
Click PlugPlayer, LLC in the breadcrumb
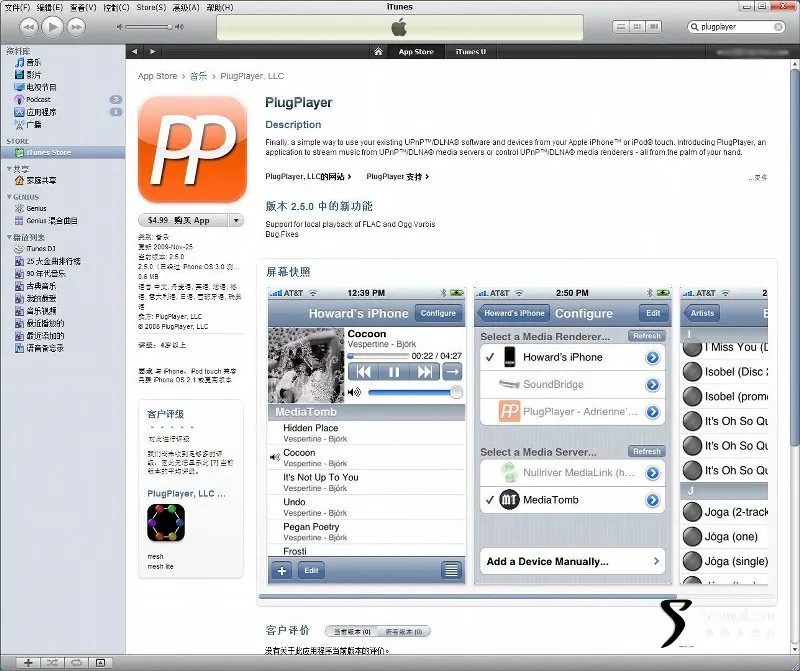click(x=252, y=76)
